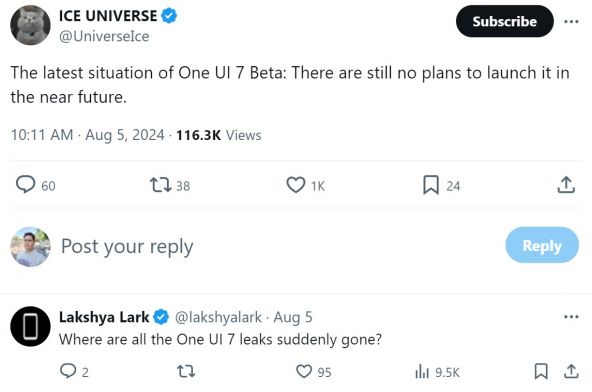Reply to Lakshya Lark's comment

coord(68,371)
